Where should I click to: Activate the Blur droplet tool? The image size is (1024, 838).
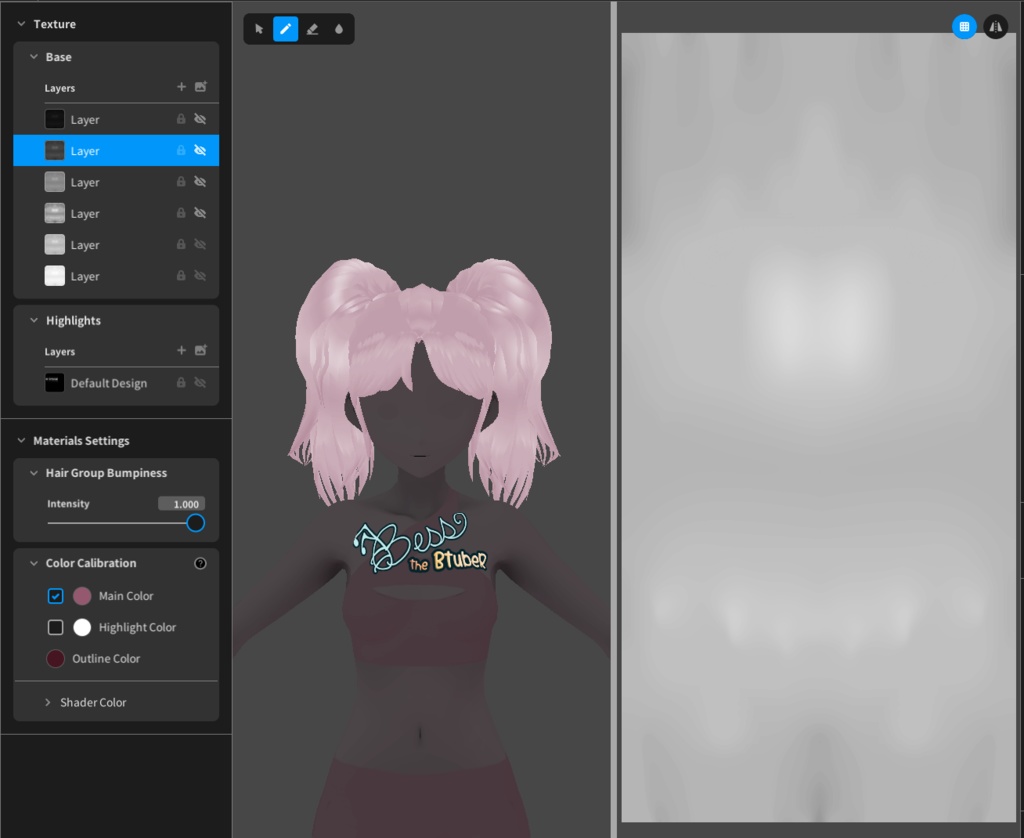pos(339,28)
